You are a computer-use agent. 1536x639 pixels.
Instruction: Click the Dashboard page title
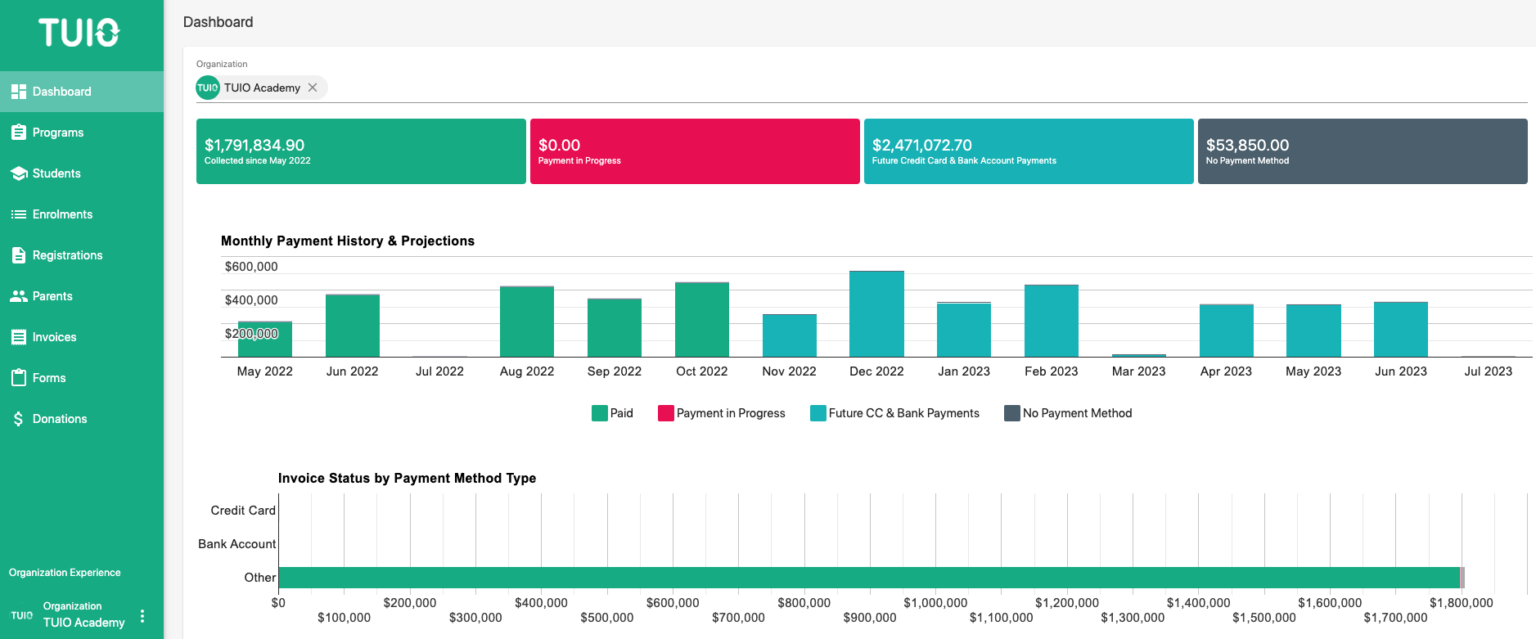coord(218,21)
